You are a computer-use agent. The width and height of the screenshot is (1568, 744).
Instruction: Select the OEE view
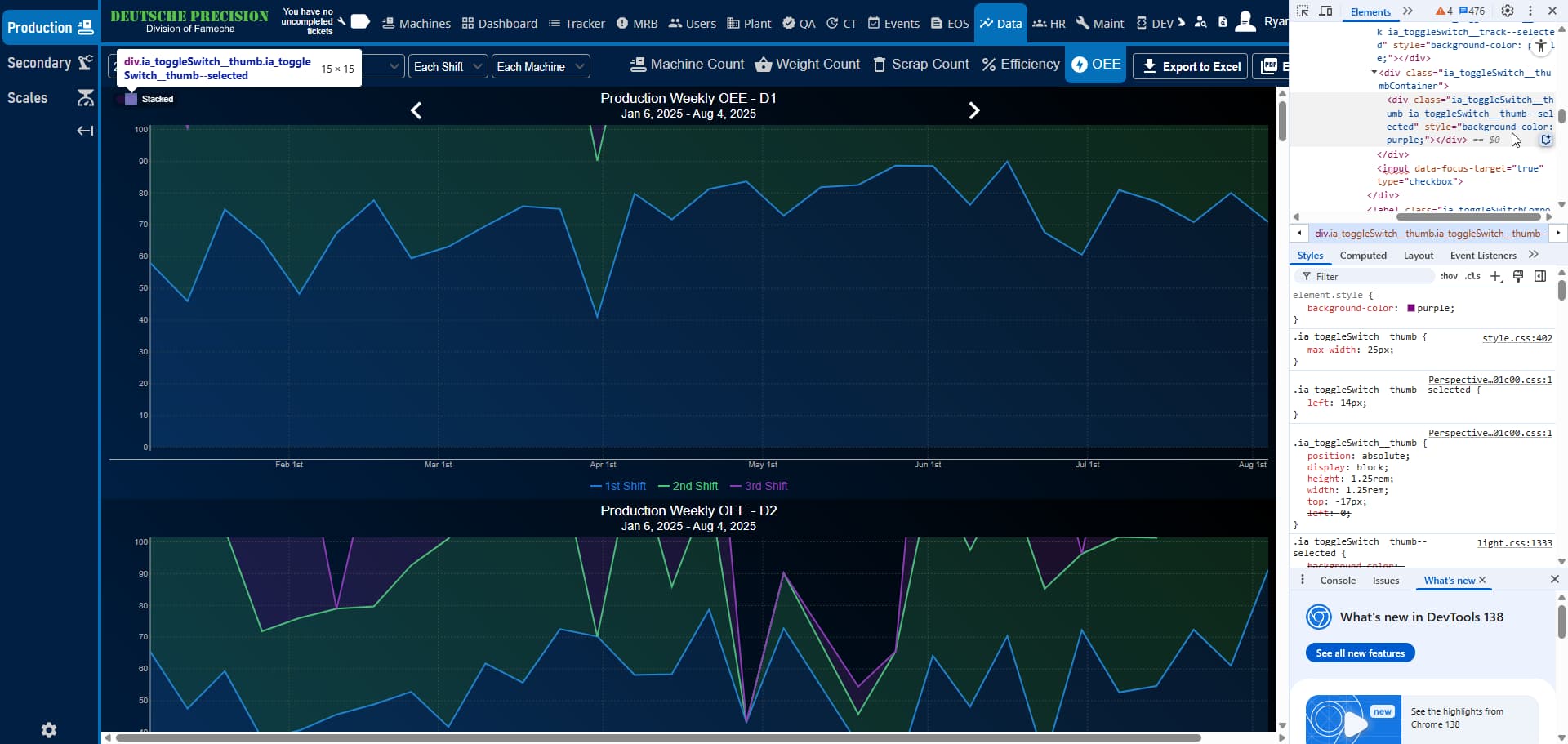(1096, 65)
